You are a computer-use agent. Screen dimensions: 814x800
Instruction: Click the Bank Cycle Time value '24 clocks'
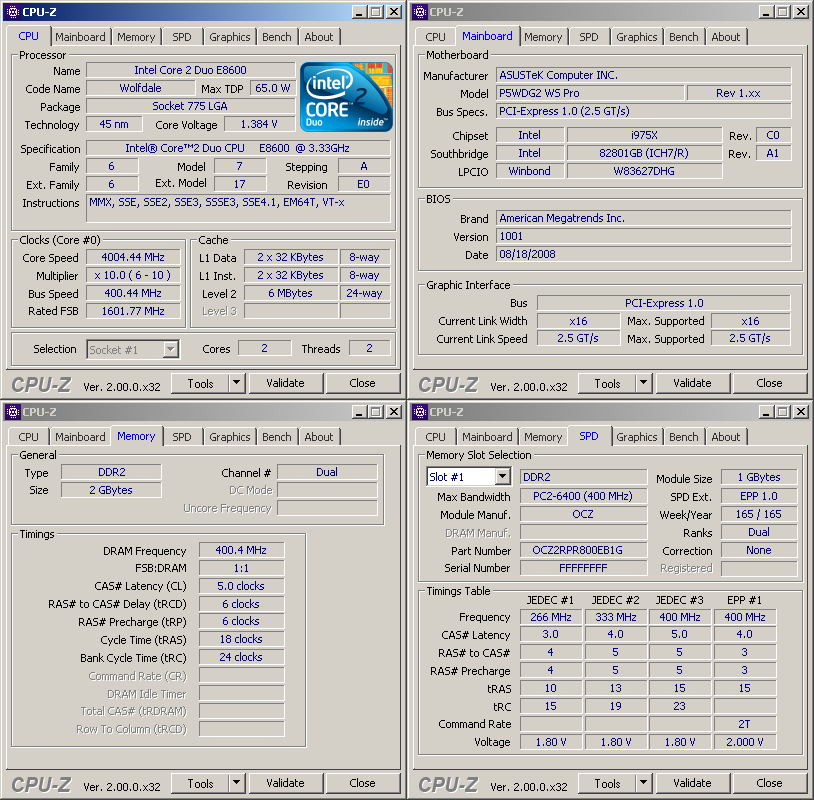point(241,657)
